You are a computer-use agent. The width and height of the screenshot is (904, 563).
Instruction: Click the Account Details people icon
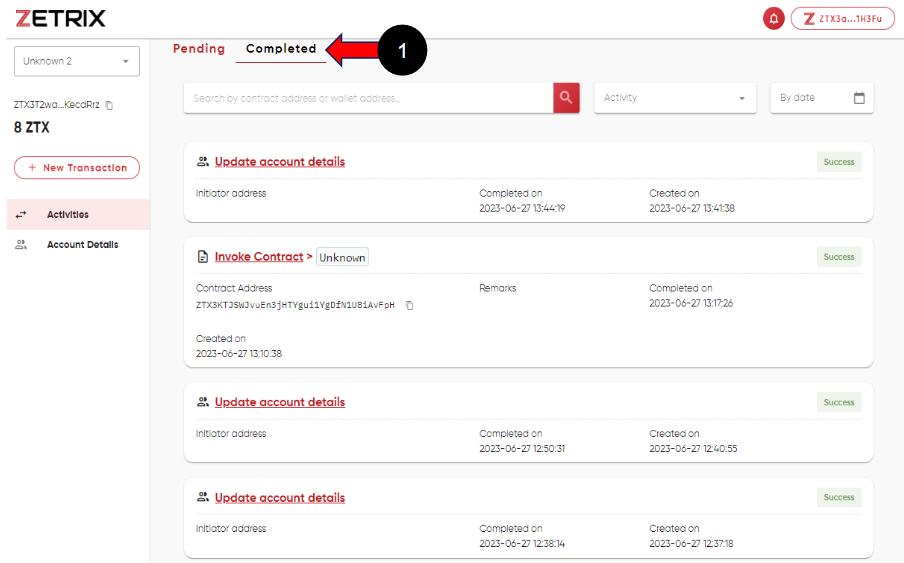pos(21,245)
